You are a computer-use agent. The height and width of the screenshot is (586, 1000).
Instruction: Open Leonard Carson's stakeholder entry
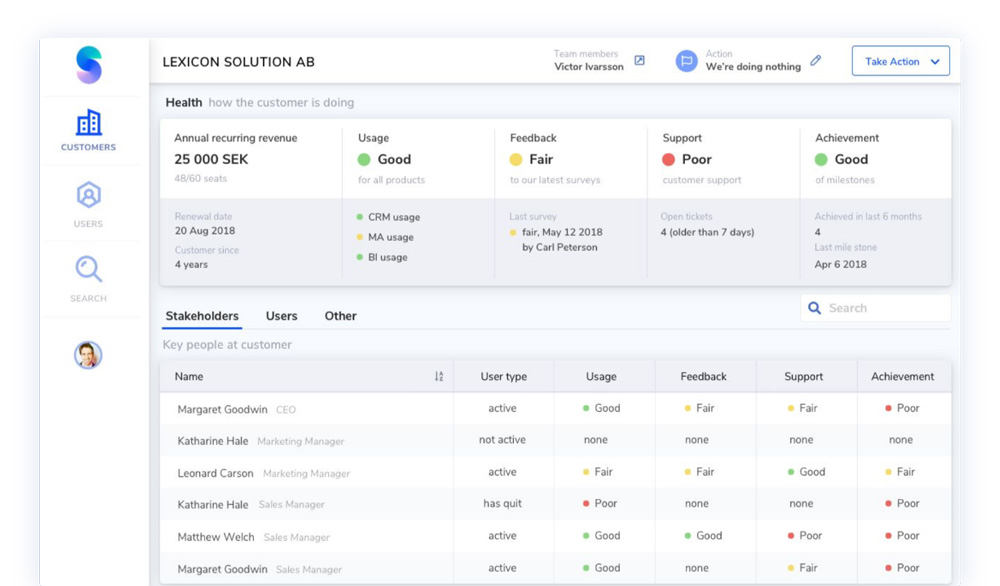coord(217,473)
